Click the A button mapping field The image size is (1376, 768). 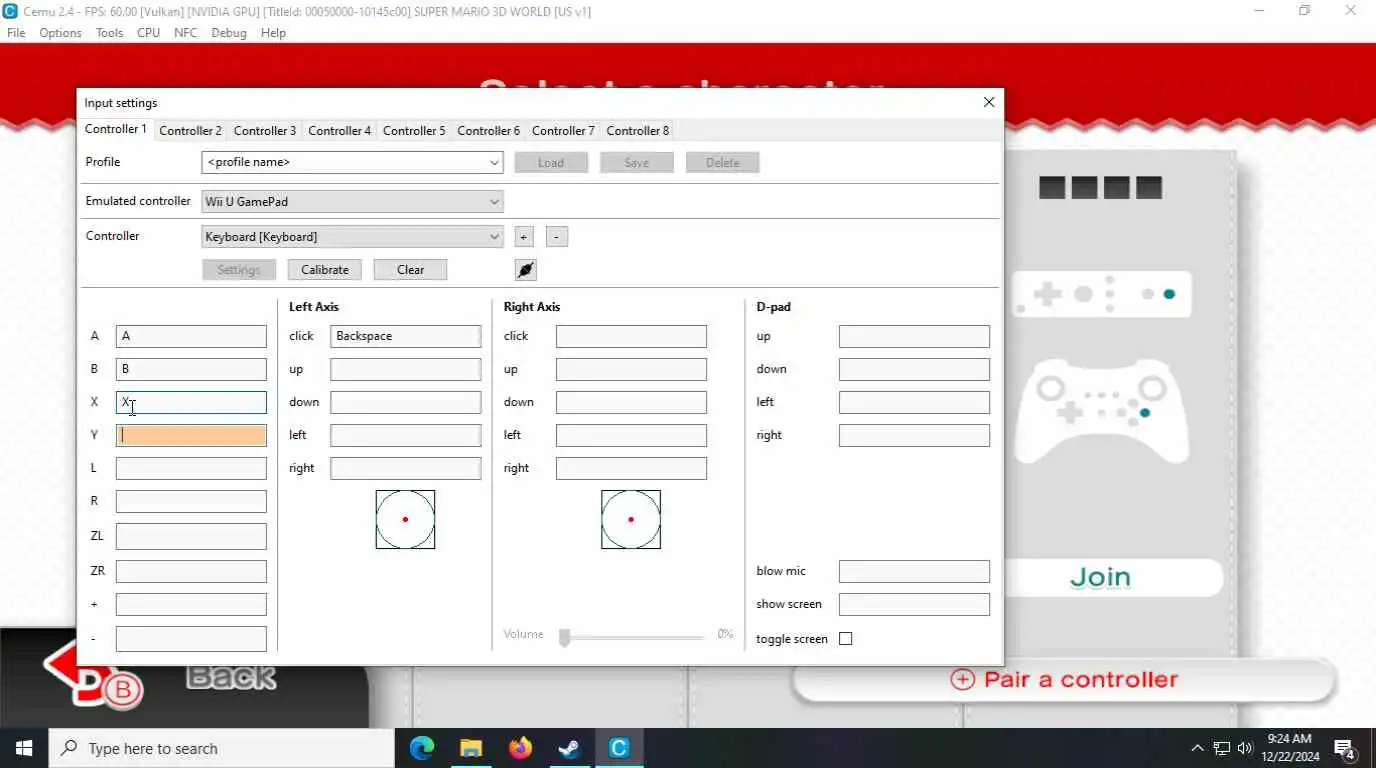191,336
